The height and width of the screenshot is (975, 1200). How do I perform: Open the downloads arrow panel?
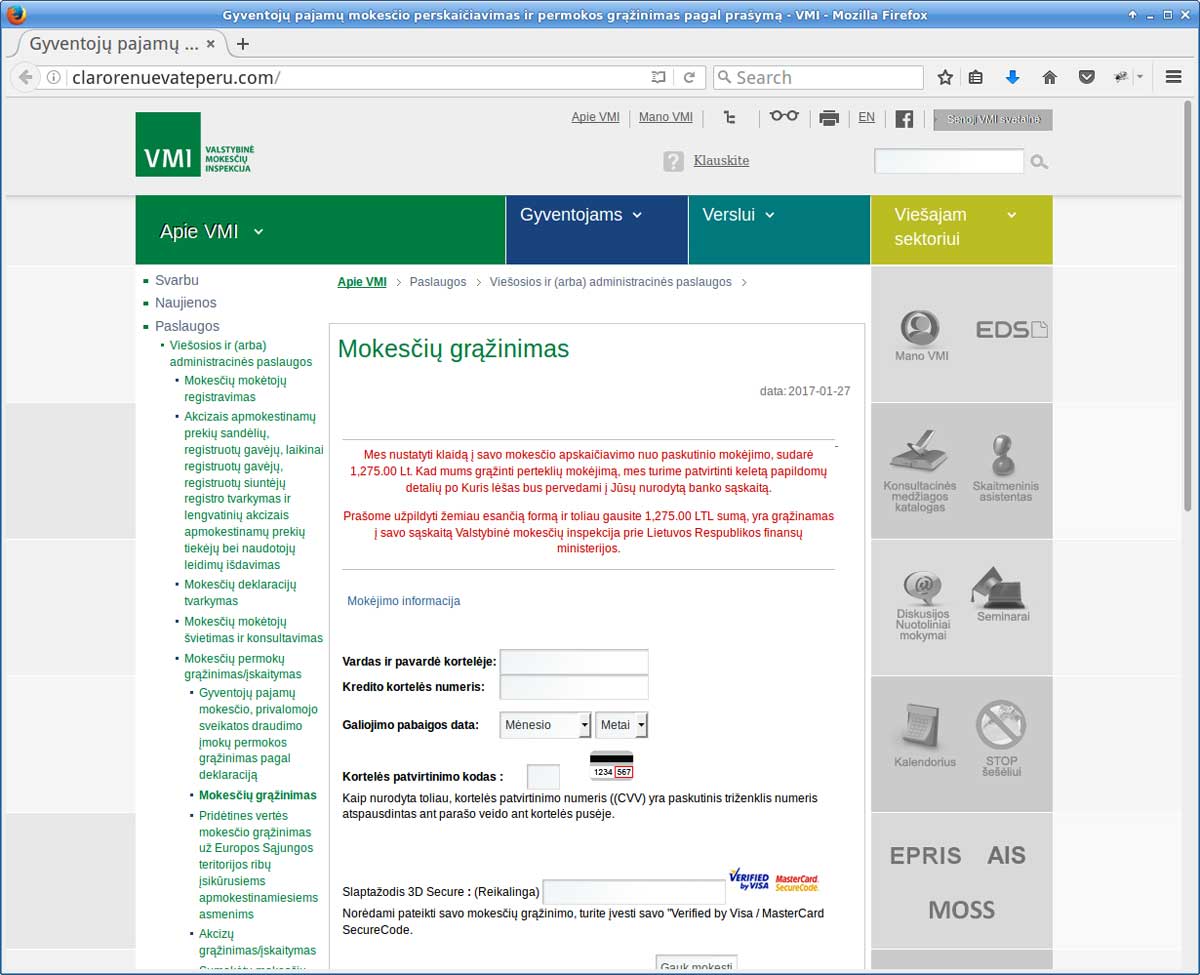(x=1012, y=77)
